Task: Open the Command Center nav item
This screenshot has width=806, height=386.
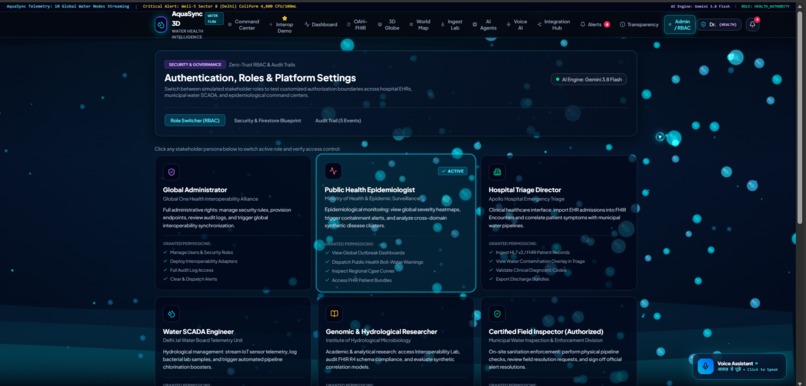Action: tap(244, 25)
